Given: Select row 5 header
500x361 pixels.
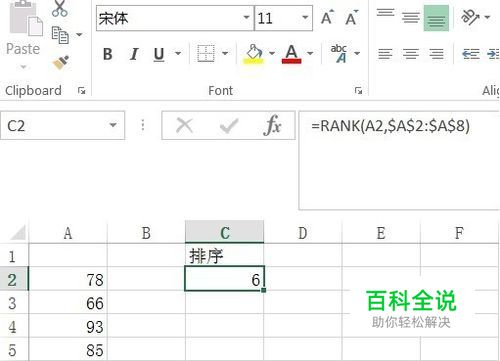Looking at the screenshot, I should coord(14,349).
